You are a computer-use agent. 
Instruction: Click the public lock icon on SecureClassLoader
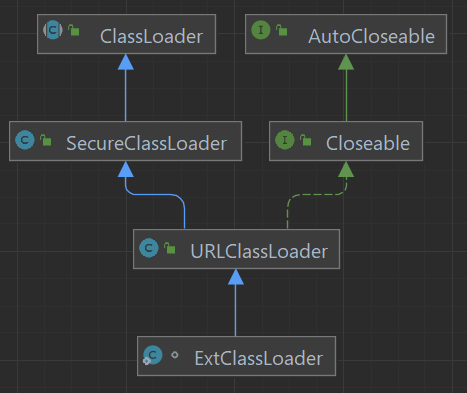[46, 140]
